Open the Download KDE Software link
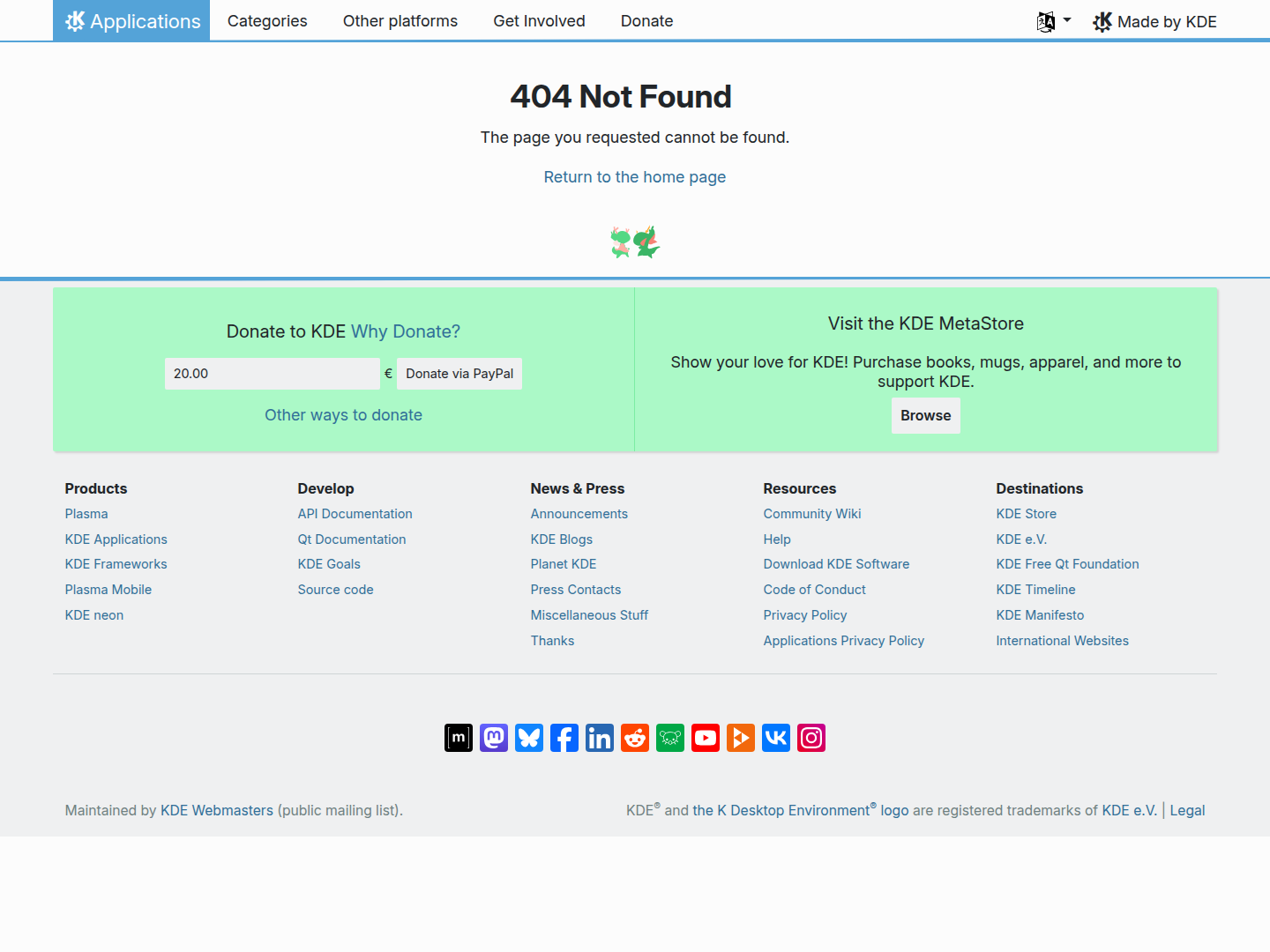 click(x=836, y=564)
